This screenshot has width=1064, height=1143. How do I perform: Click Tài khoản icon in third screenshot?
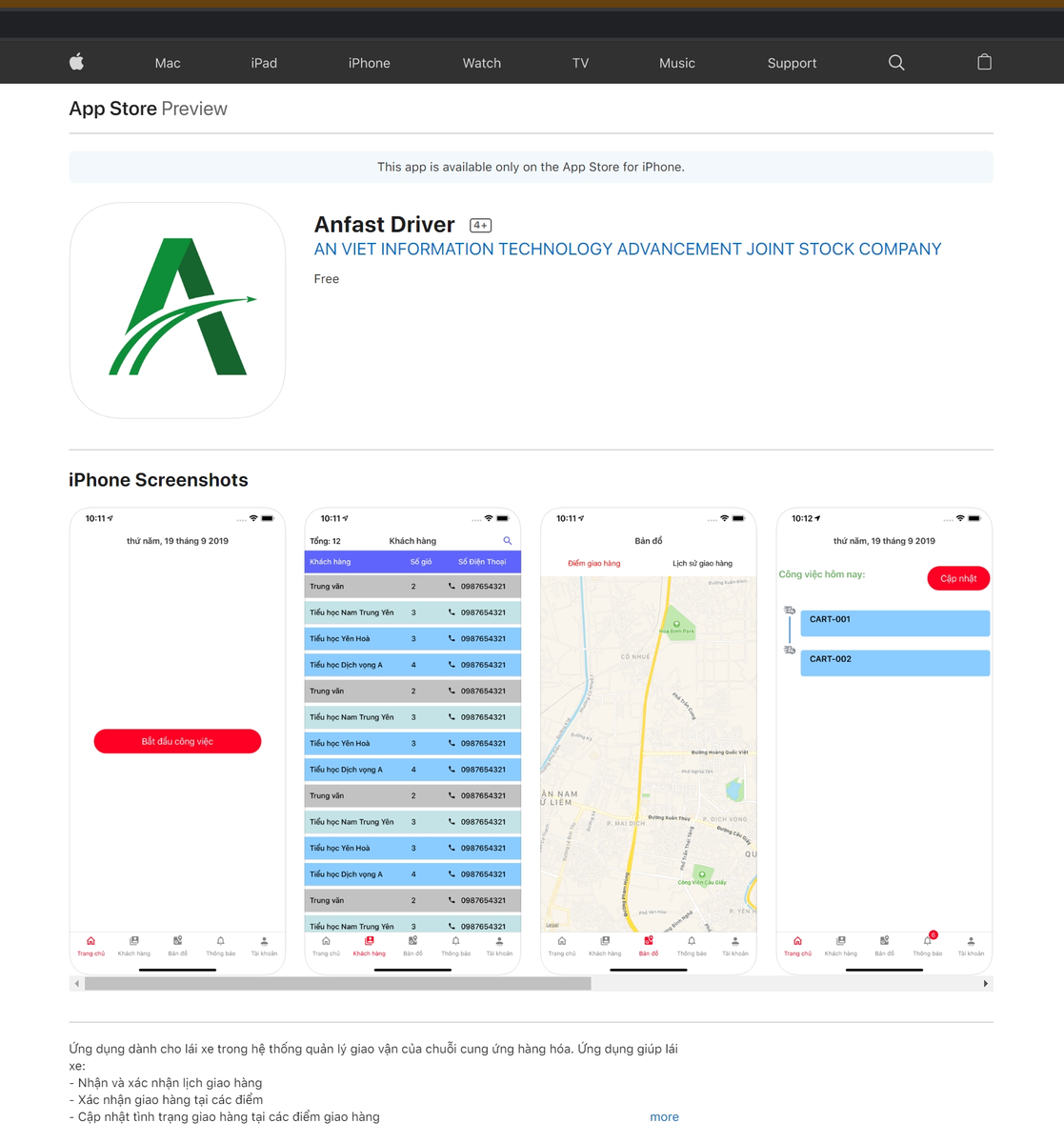734,940
